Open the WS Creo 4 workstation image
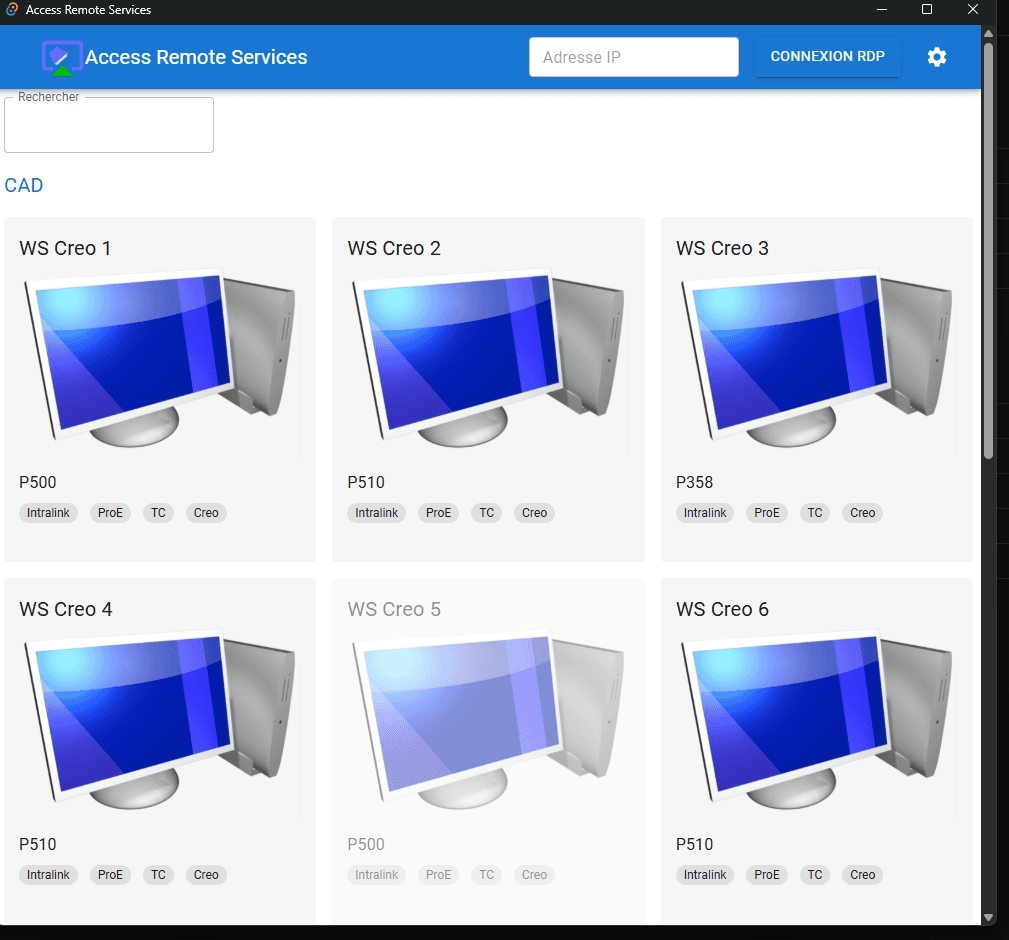 click(x=160, y=720)
